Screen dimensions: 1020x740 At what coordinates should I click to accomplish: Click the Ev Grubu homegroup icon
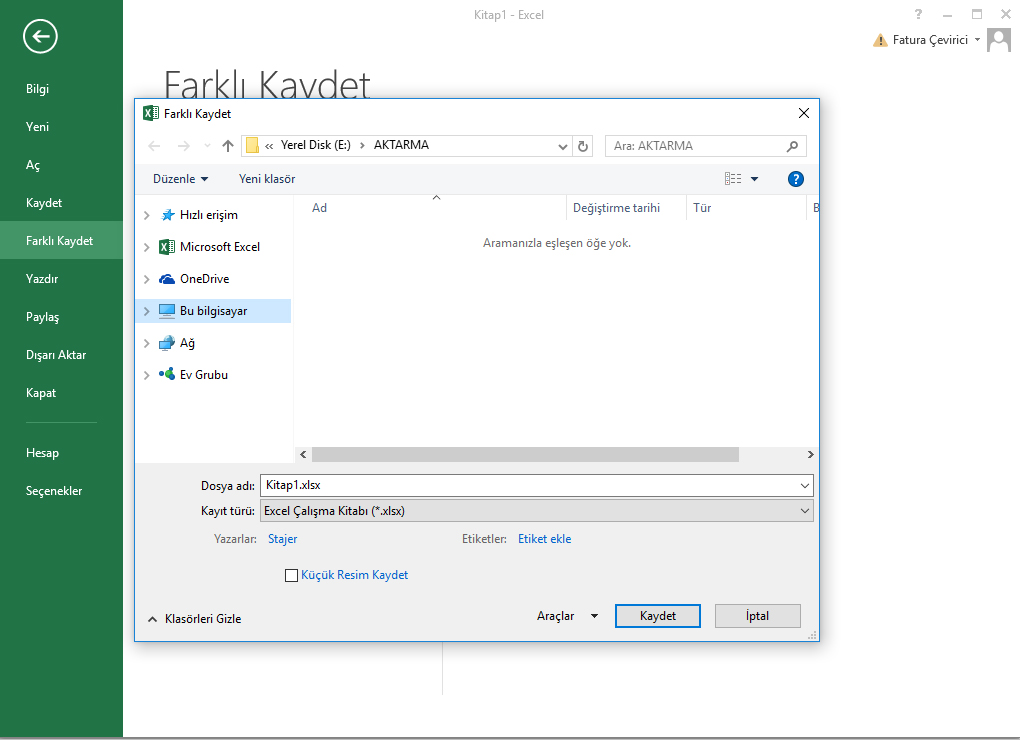[x=167, y=375]
